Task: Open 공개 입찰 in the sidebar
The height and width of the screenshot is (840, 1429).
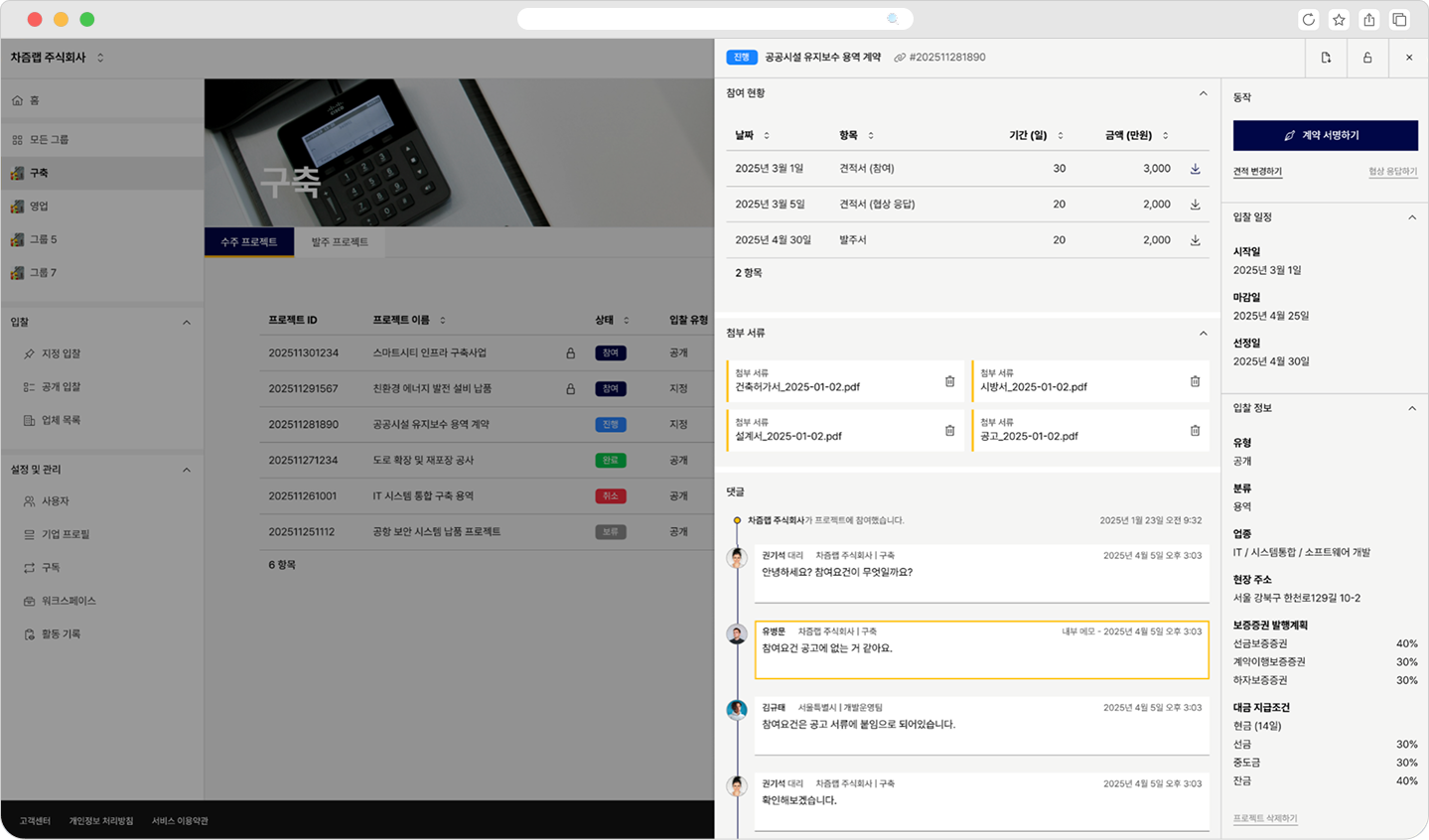Action: [x=61, y=387]
